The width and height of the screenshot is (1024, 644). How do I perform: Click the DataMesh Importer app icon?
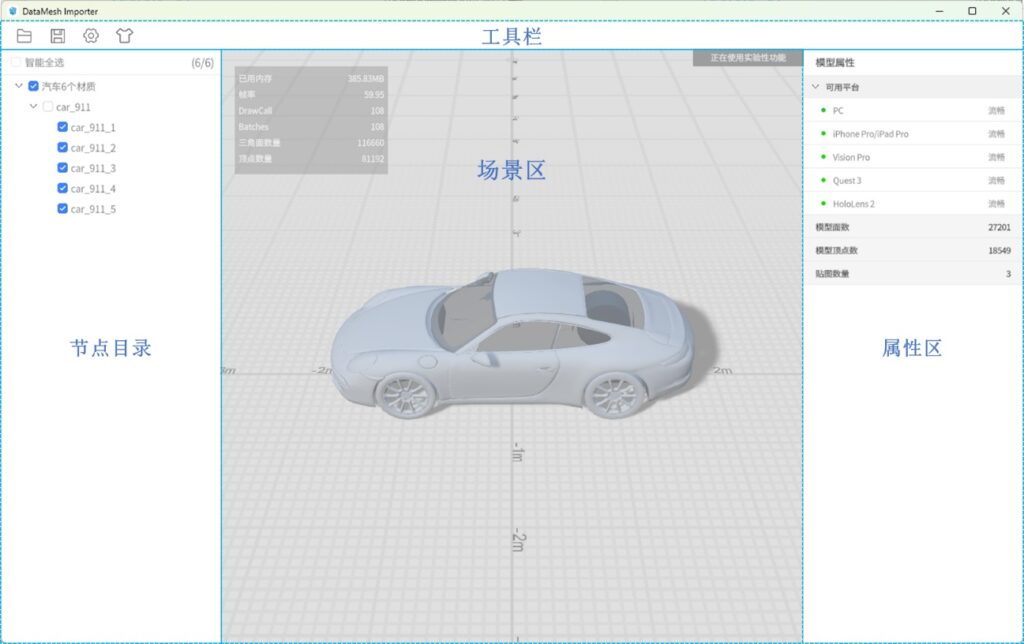click(x=13, y=10)
